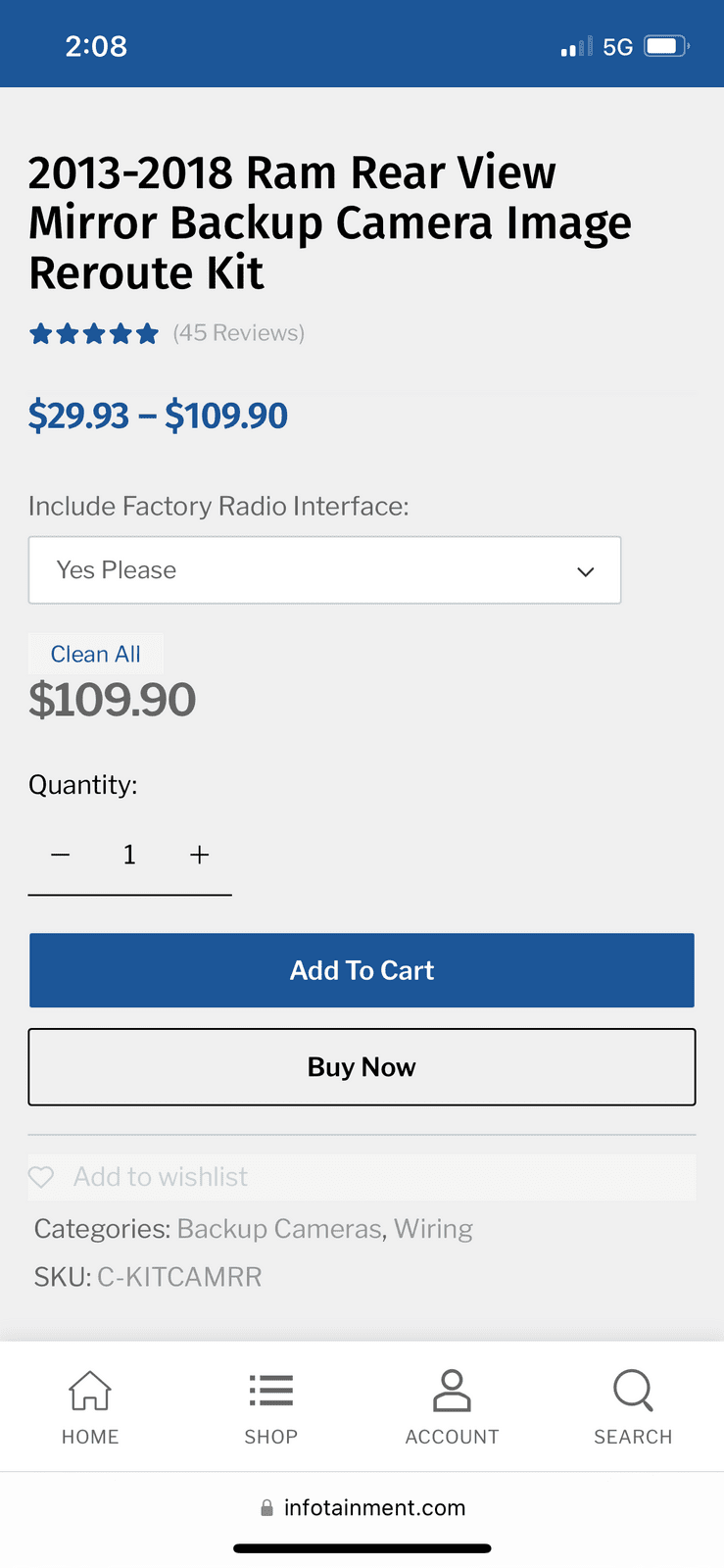
Task: Tap the wishlist heart icon
Action: 41,1177
